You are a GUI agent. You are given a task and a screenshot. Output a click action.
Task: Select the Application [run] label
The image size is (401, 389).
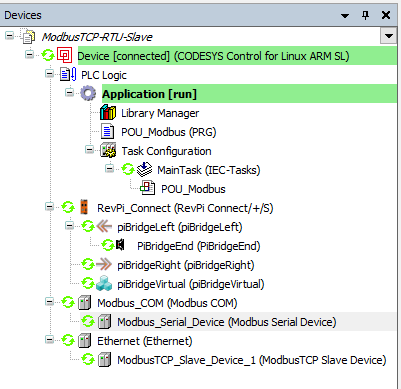point(149,94)
